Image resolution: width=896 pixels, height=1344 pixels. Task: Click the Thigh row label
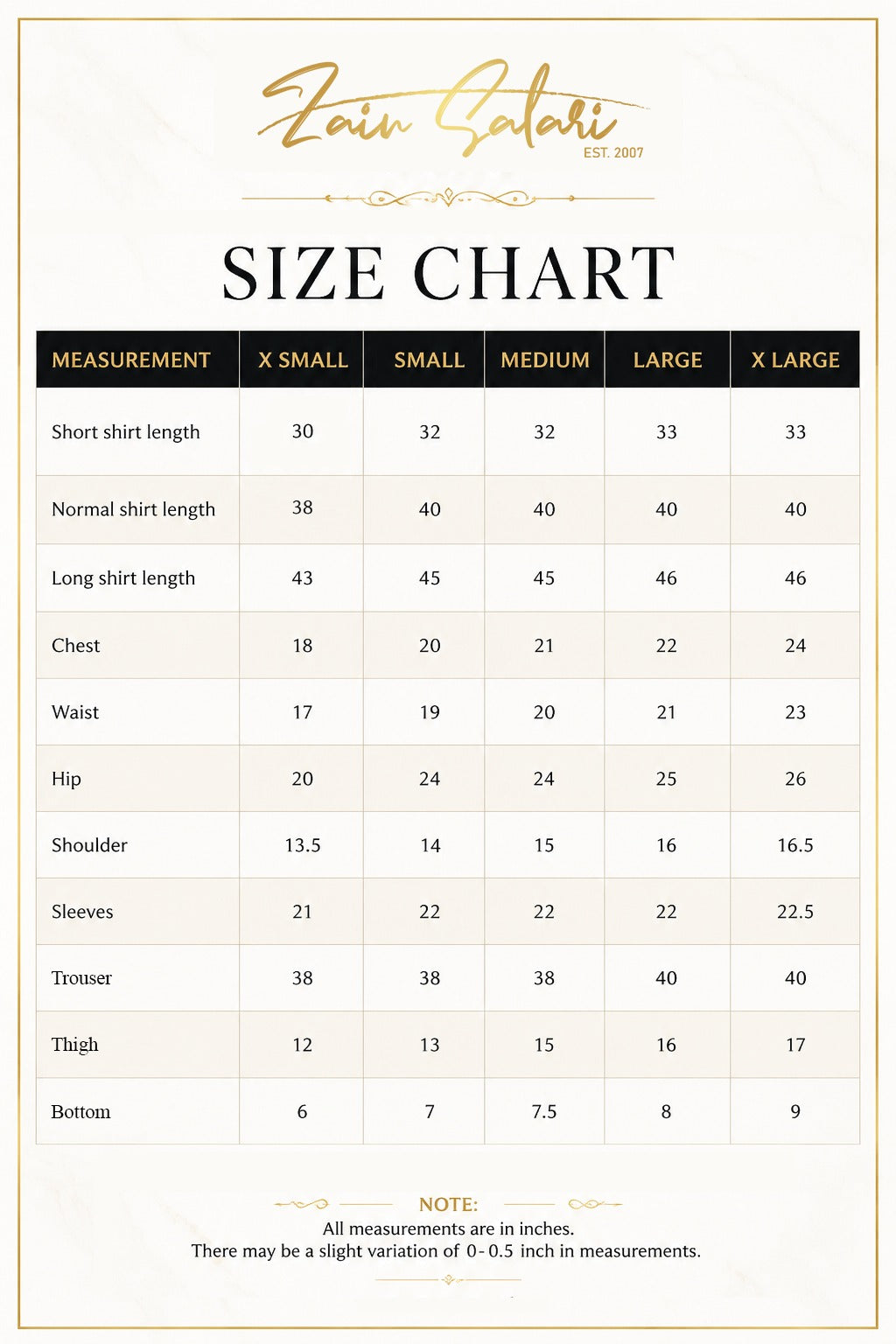(x=75, y=1045)
